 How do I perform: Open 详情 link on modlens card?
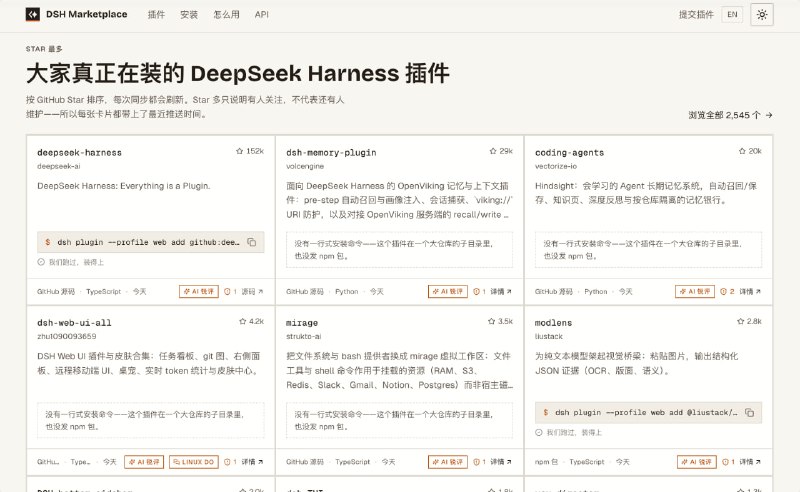click(x=750, y=462)
